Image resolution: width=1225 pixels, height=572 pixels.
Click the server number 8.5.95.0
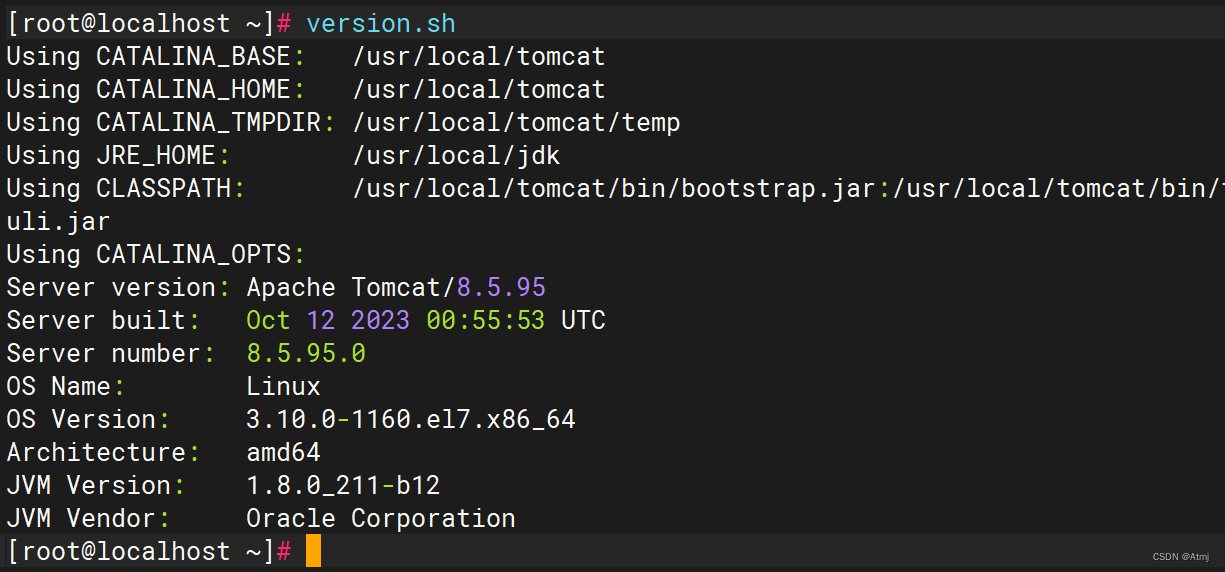306,353
